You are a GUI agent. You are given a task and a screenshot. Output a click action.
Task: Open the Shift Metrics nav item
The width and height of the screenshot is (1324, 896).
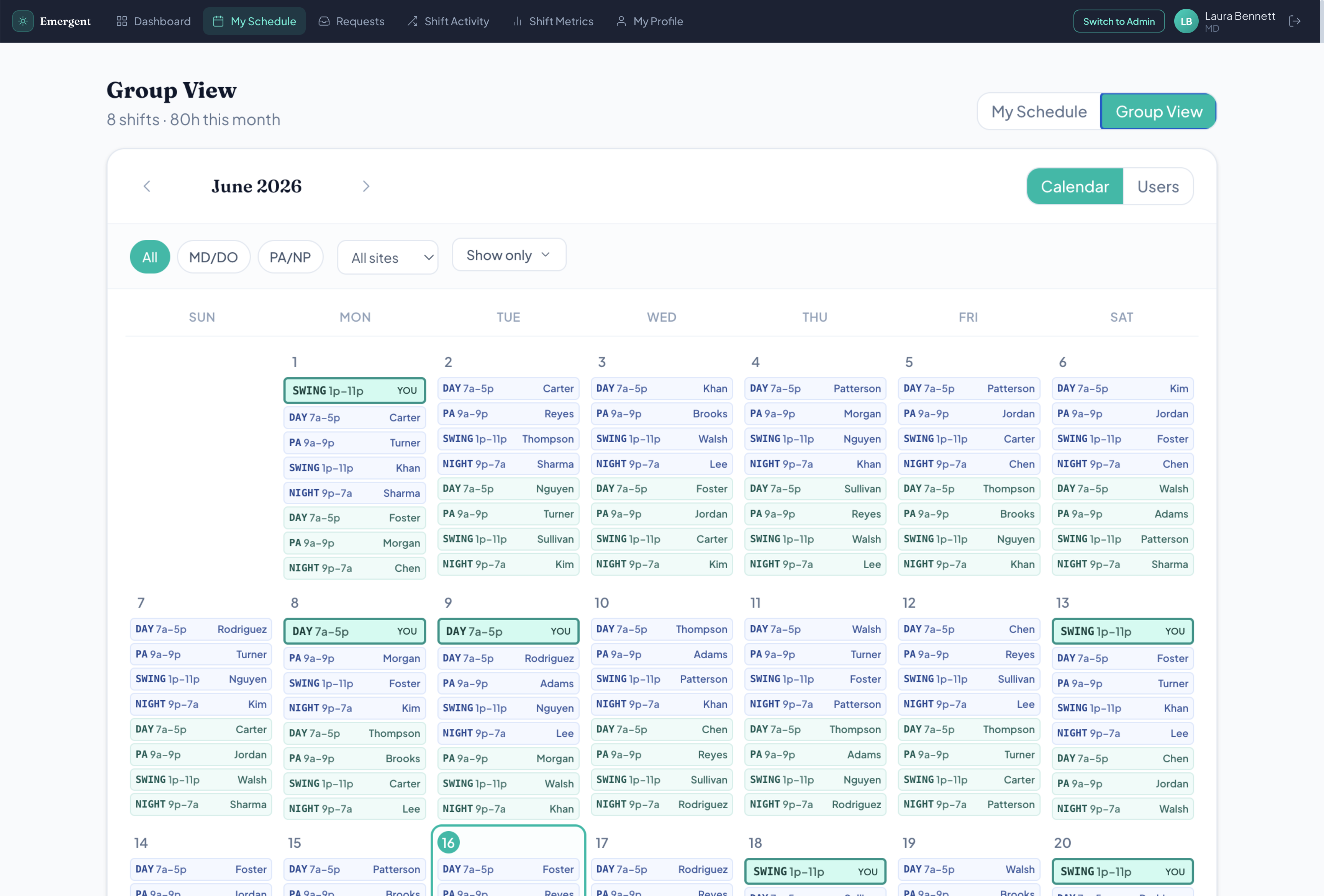pos(553,21)
